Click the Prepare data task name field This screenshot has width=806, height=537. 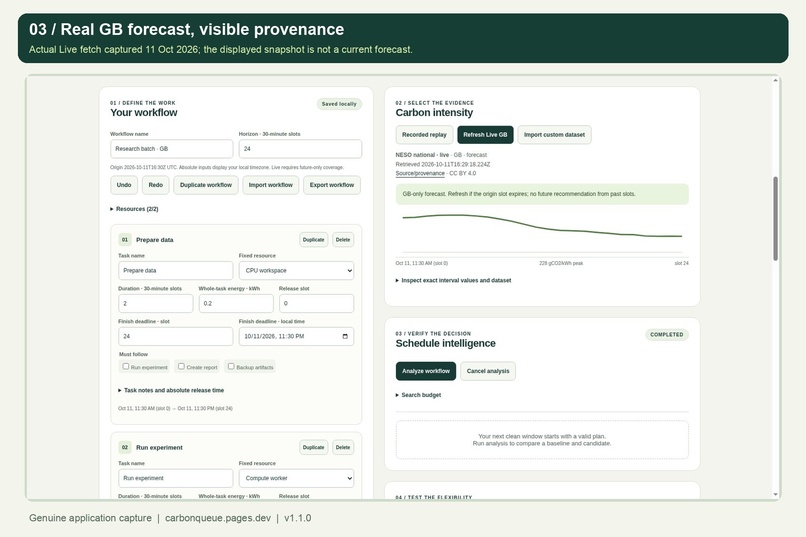176,270
